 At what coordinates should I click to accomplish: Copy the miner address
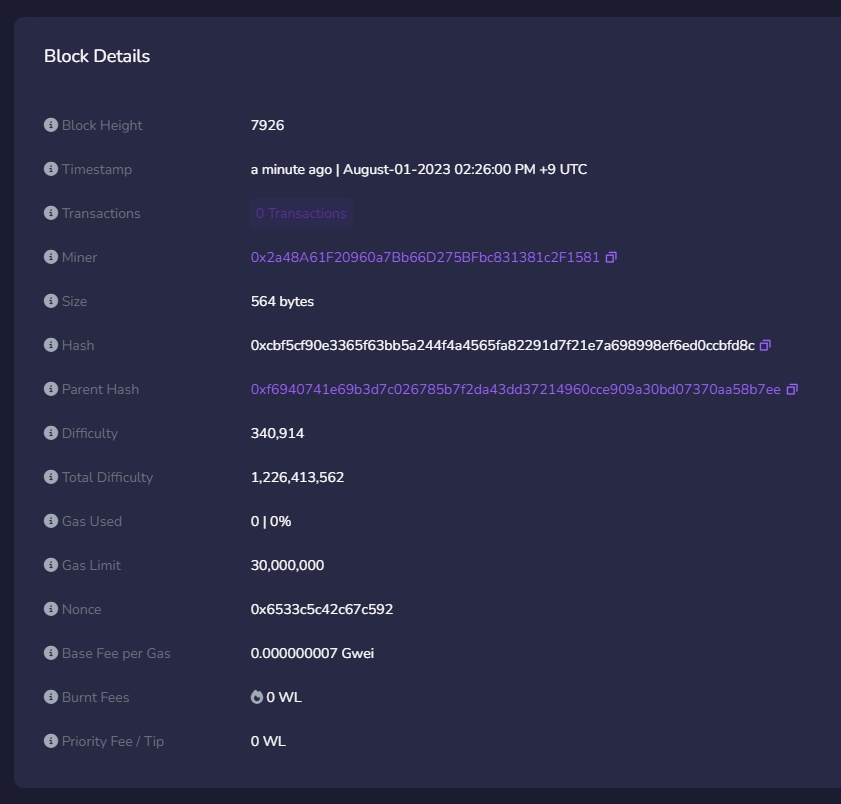611,257
